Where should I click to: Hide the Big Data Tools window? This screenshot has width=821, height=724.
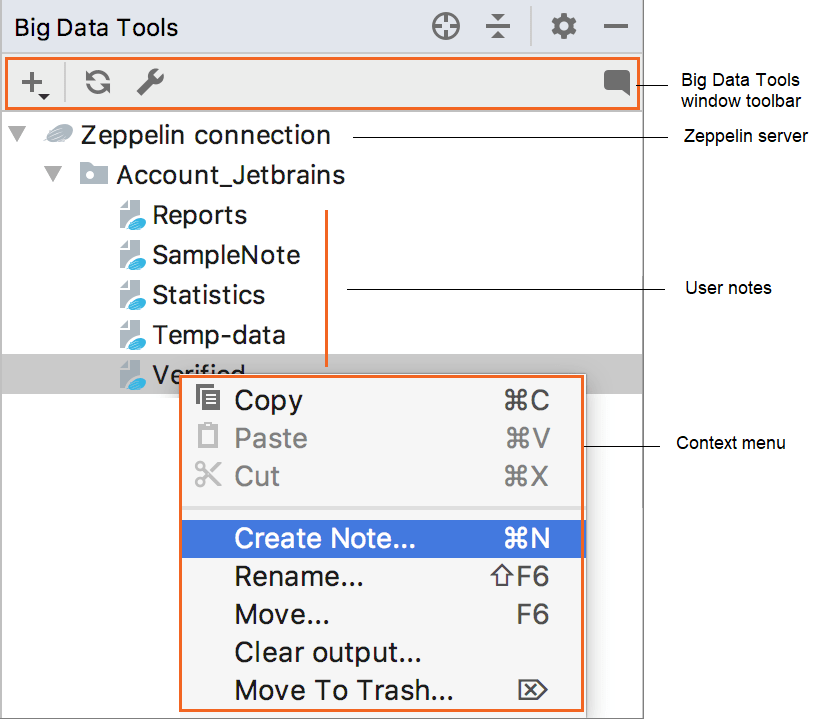click(616, 27)
